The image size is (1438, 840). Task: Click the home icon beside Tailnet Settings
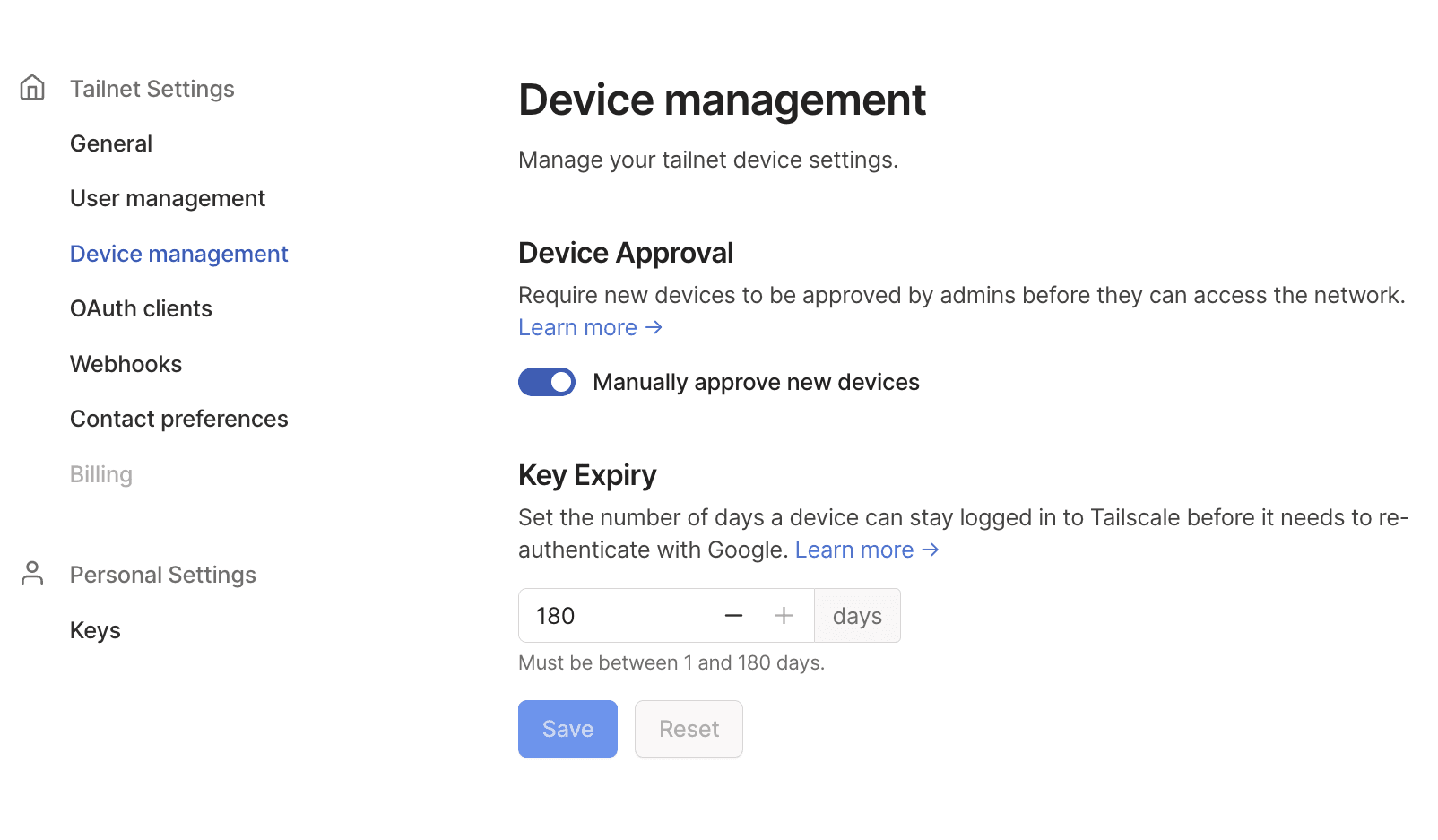point(32,88)
